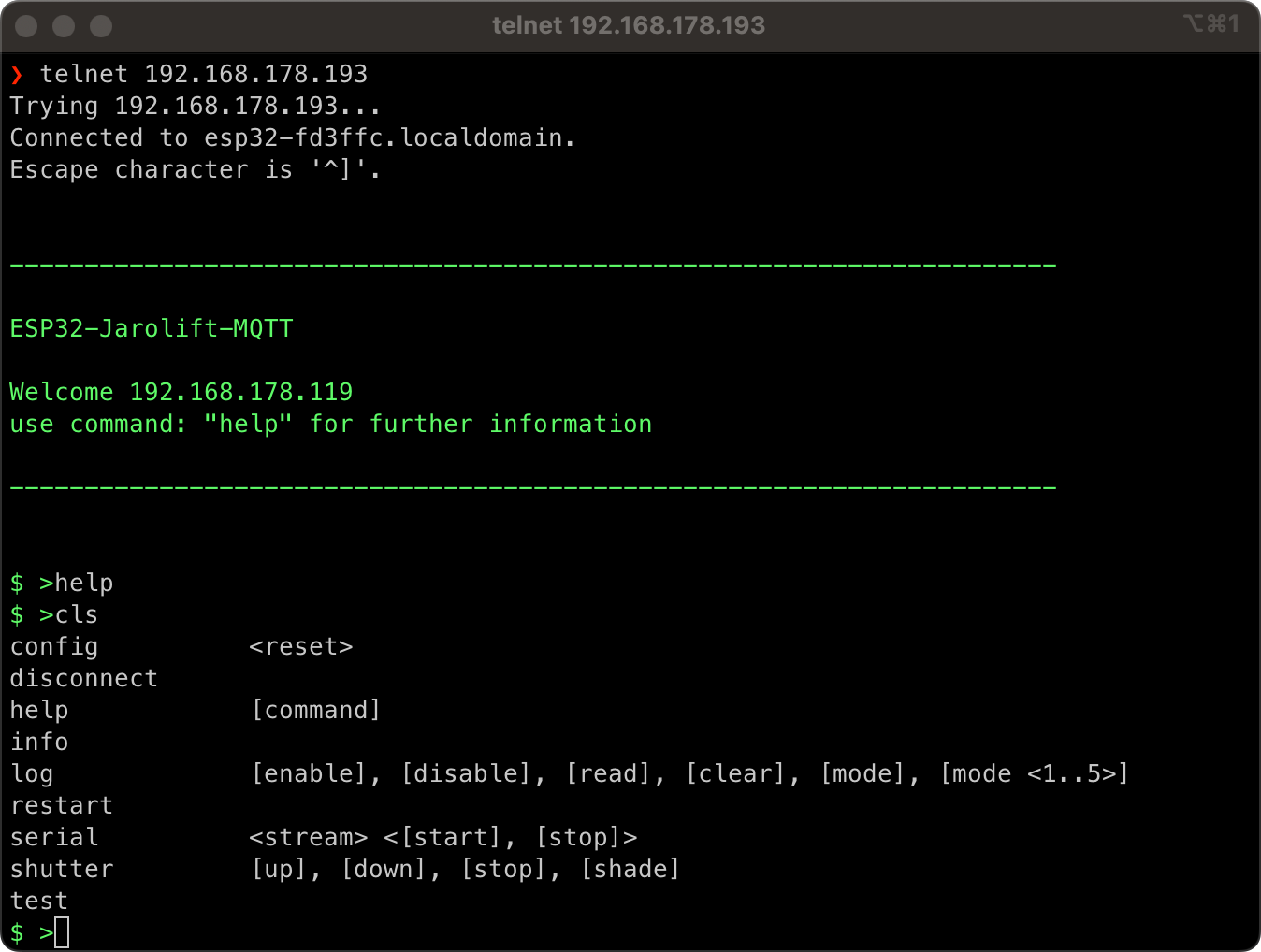Click the 'disconnect' command entry
This screenshot has height=952, width=1261.
(x=84, y=678)
